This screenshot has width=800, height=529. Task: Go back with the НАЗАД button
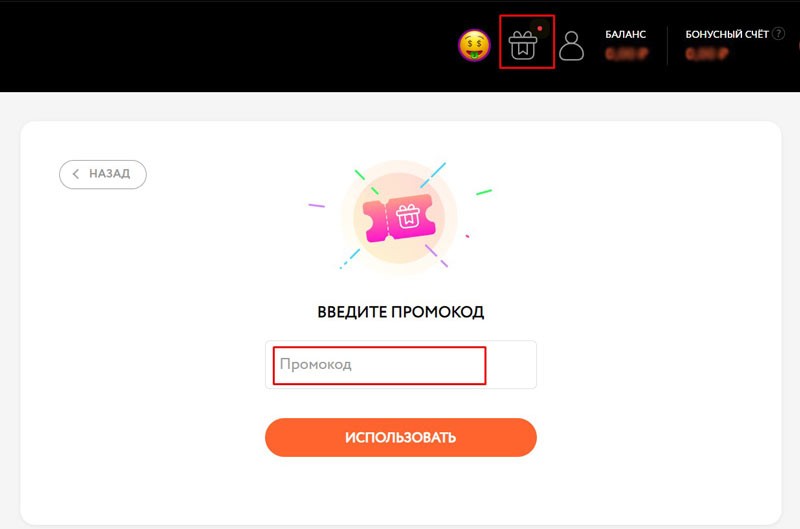(103, 174)
